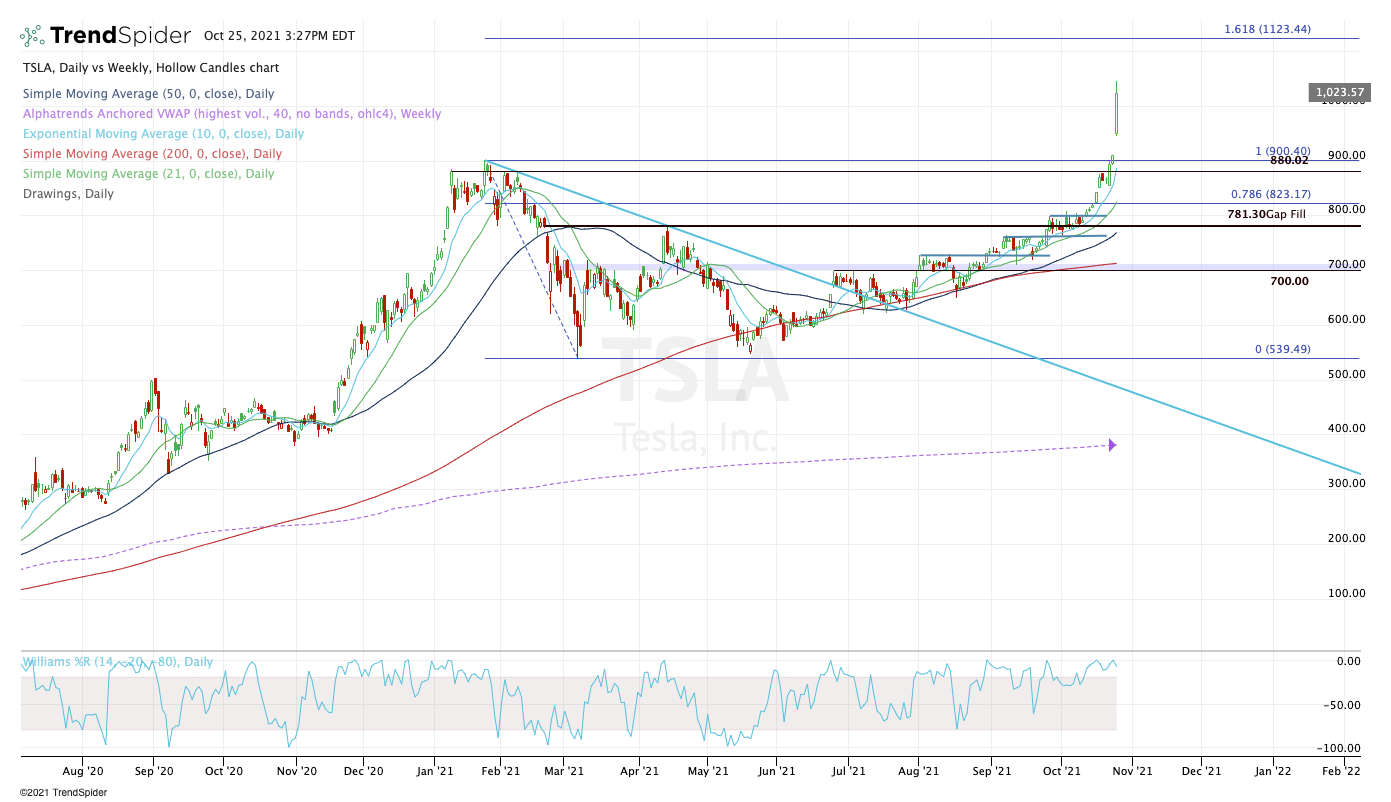Click the 880.02 price level label
Image resolution: width=1391 pixels, height=802 pixels.
click(1290, 160)
